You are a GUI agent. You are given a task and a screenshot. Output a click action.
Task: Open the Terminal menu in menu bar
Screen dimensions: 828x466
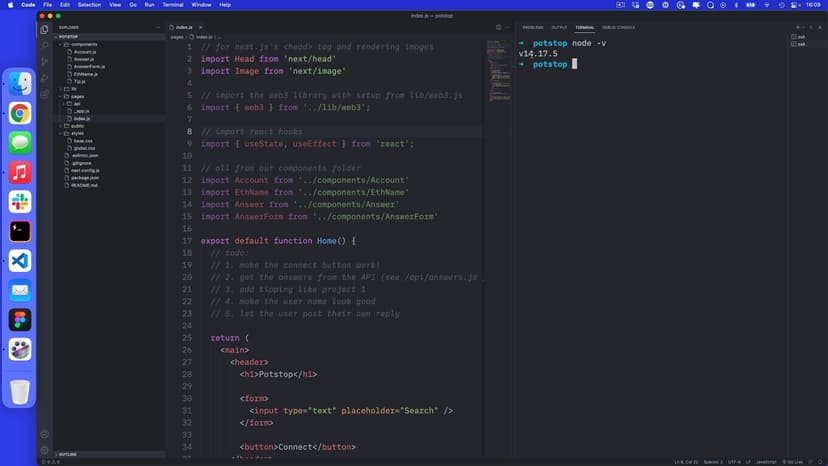[173, 5]
